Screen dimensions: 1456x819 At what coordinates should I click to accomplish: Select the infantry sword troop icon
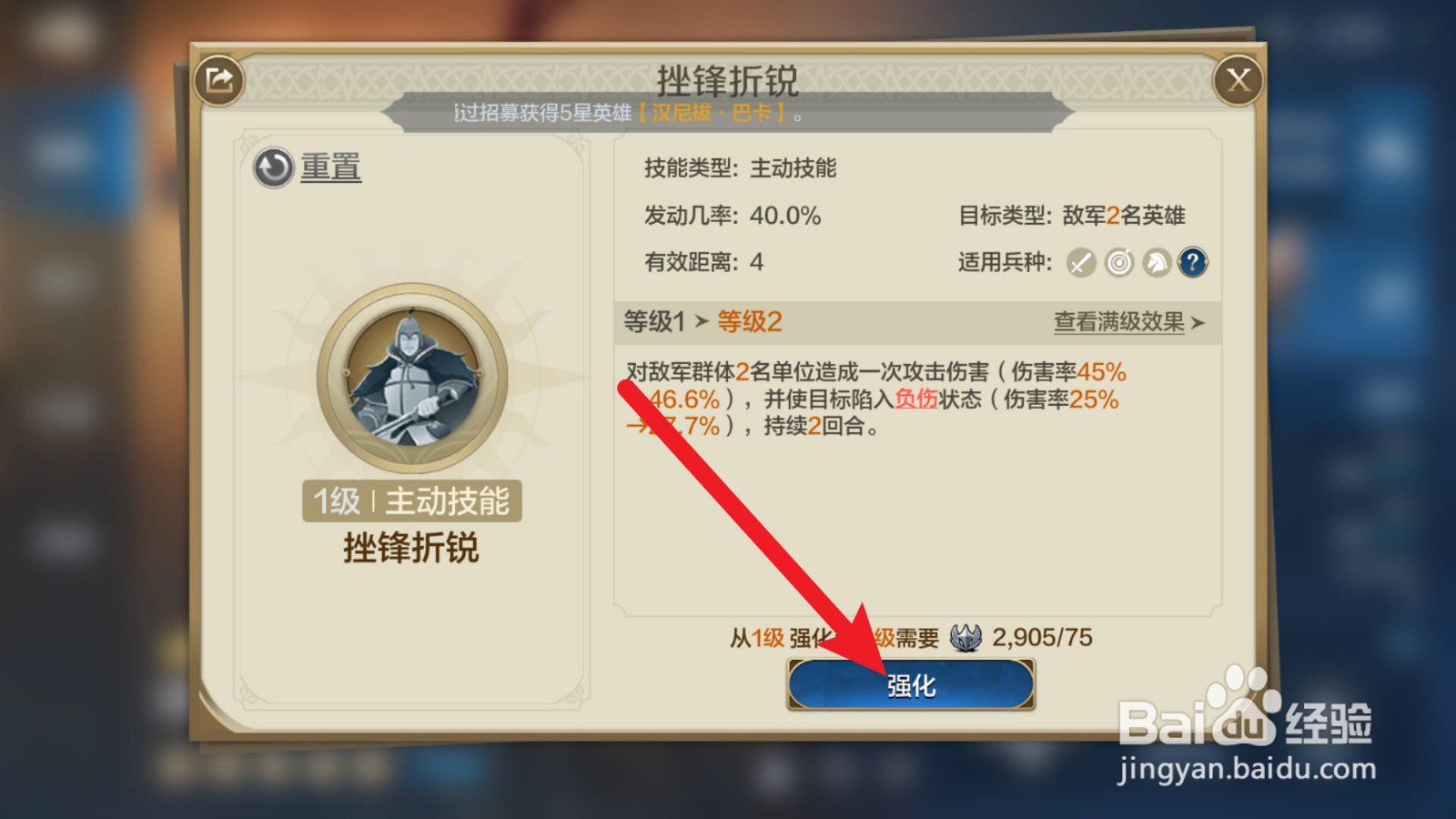pos(1081,263)
